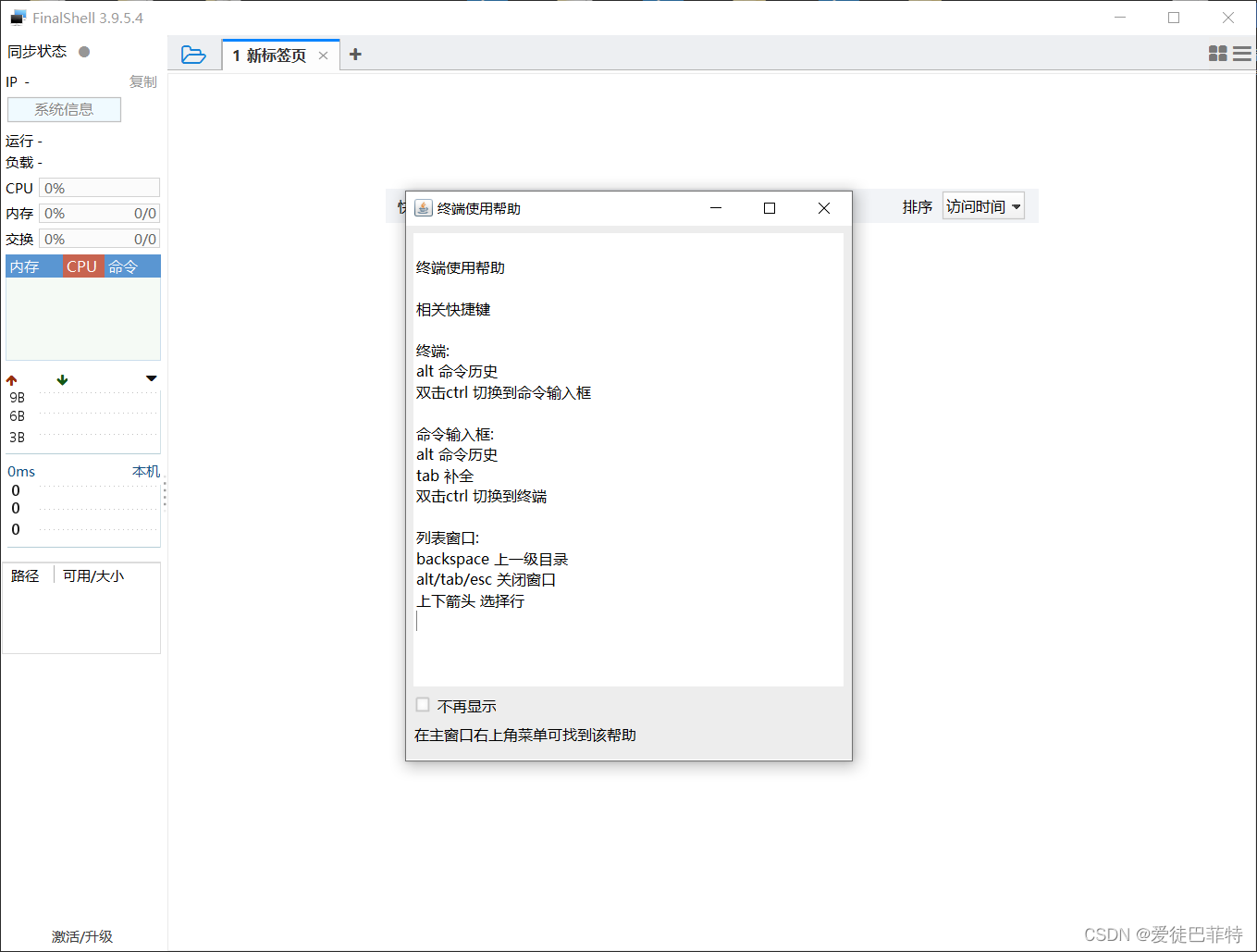Viewport: 1257px width, 952px height.
Task: Click into the help text area
Action: coord(628,459)
